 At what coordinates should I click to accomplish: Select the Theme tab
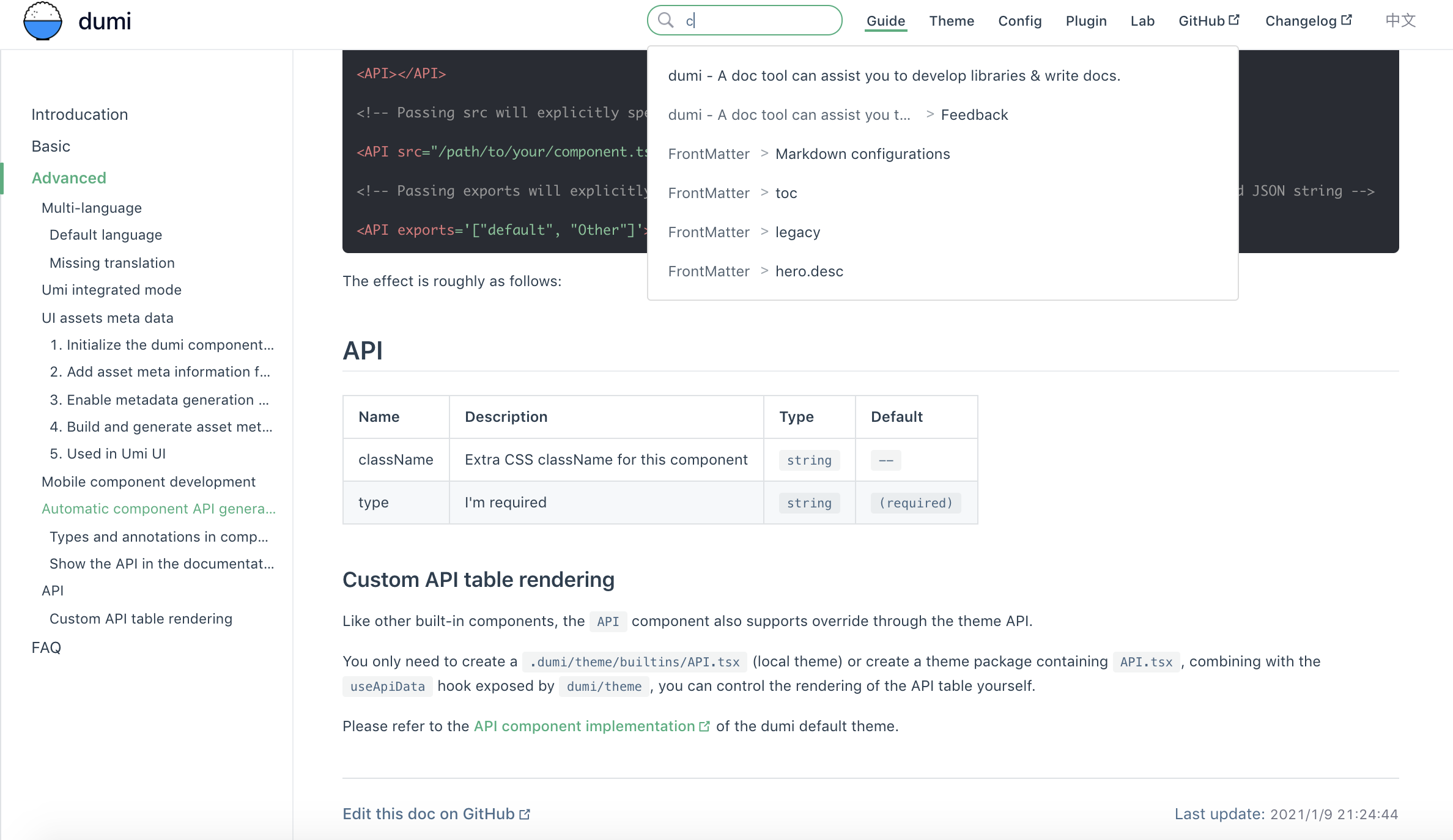click(x=950, y=21)
